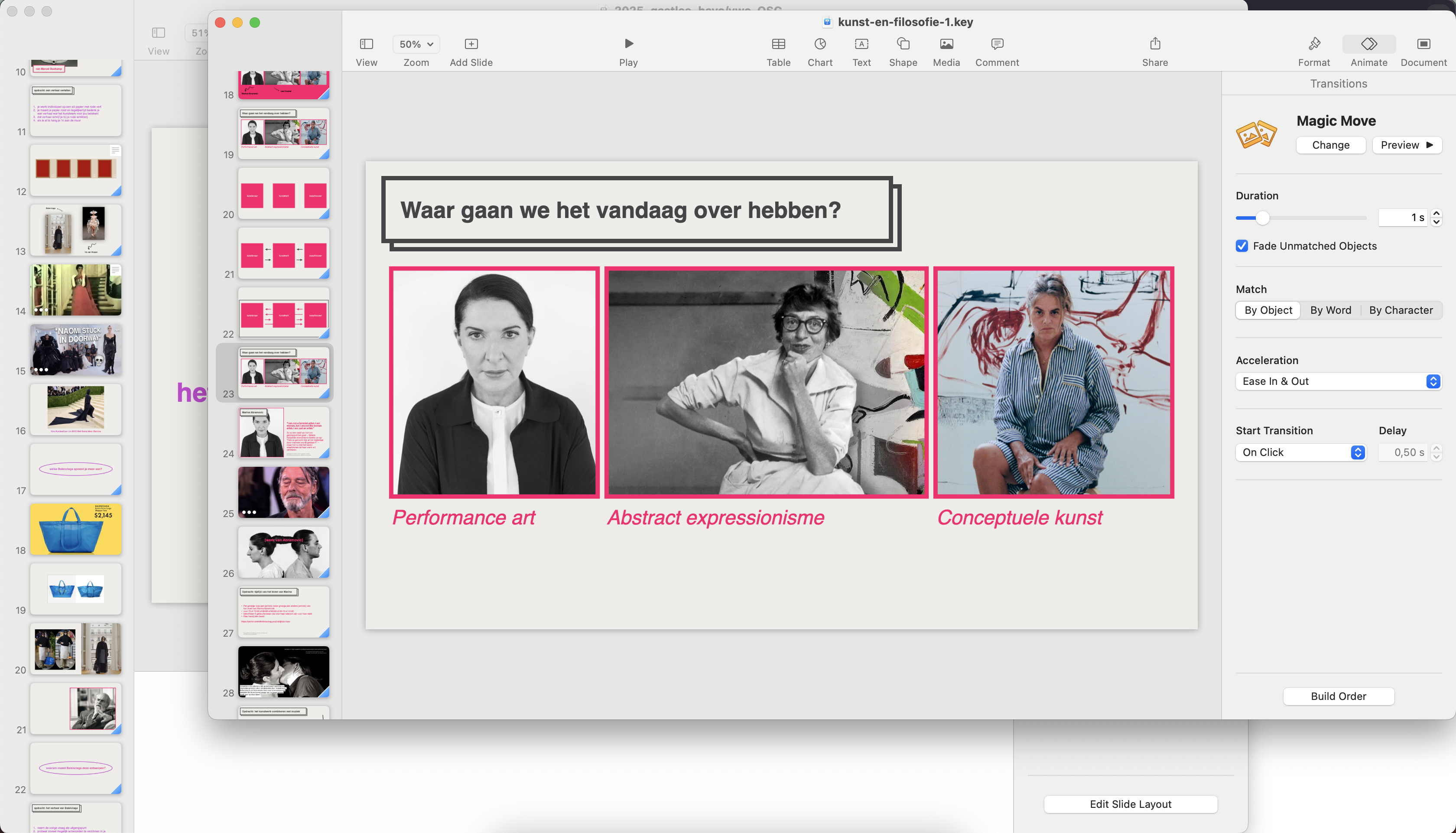The height and width of the screenshot is (833, 1456).
Task: Select the woman in striped shirt photo
Action: (1053, 382)
